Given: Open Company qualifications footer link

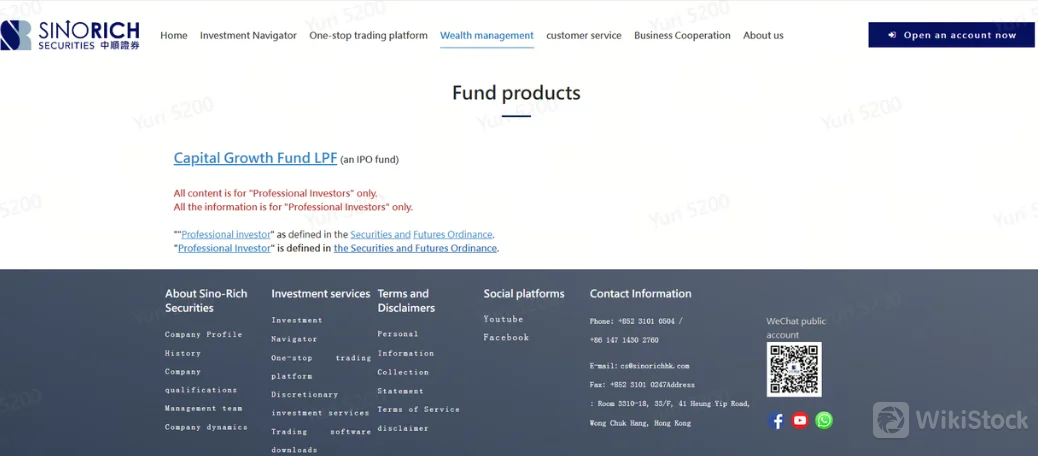Looking at the screenshot, I should (x=201, y=381).
